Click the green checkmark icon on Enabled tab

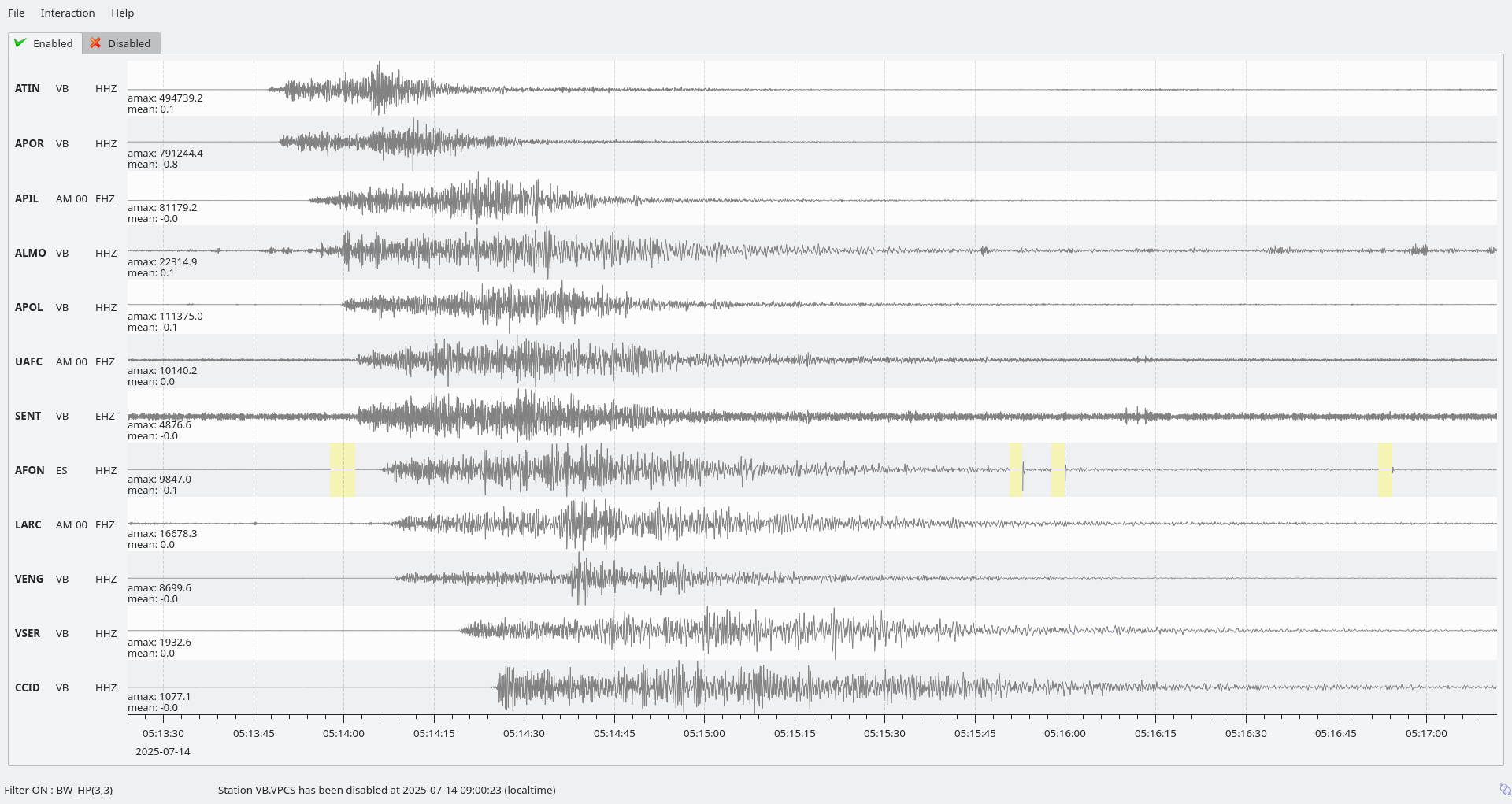(20, 43)
